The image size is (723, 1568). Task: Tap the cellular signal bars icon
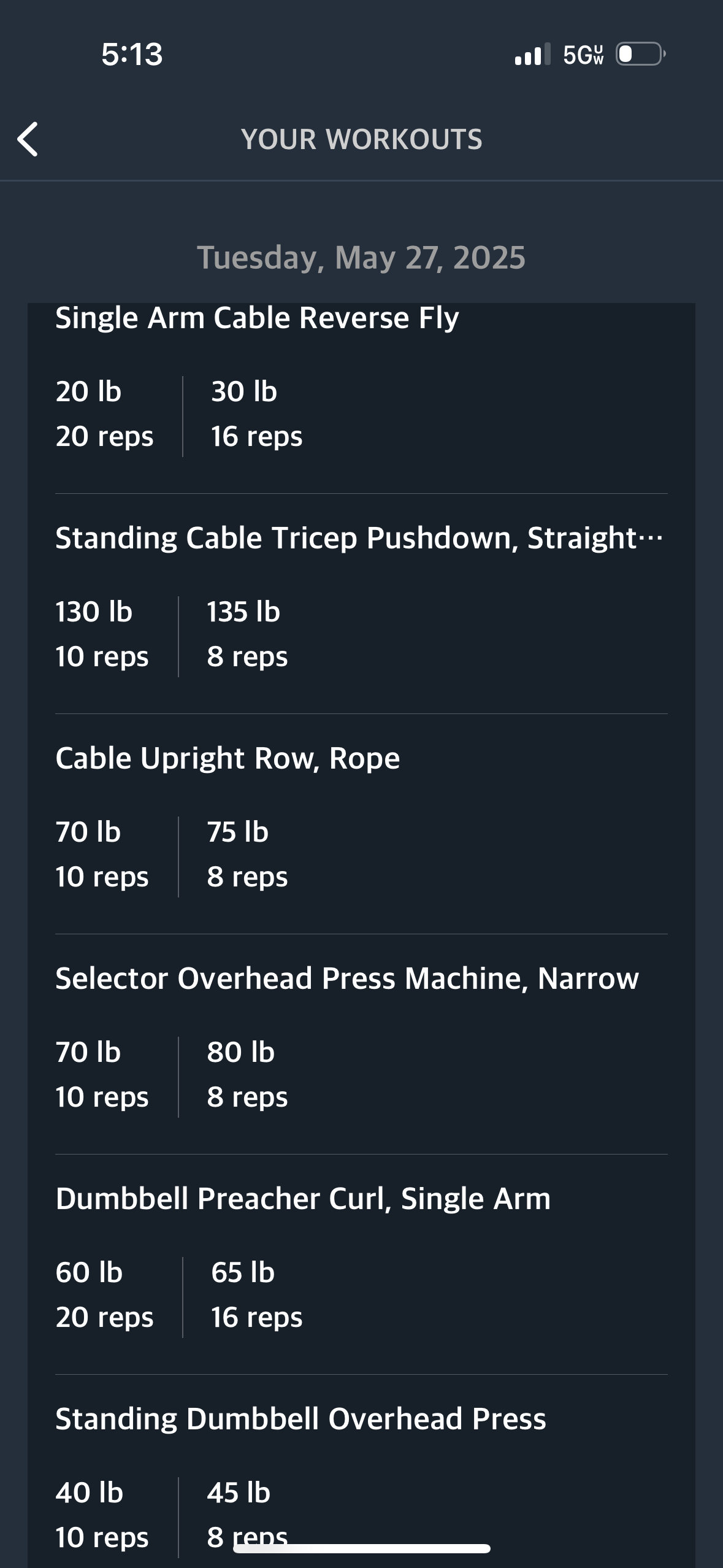(x=532, y=55)
